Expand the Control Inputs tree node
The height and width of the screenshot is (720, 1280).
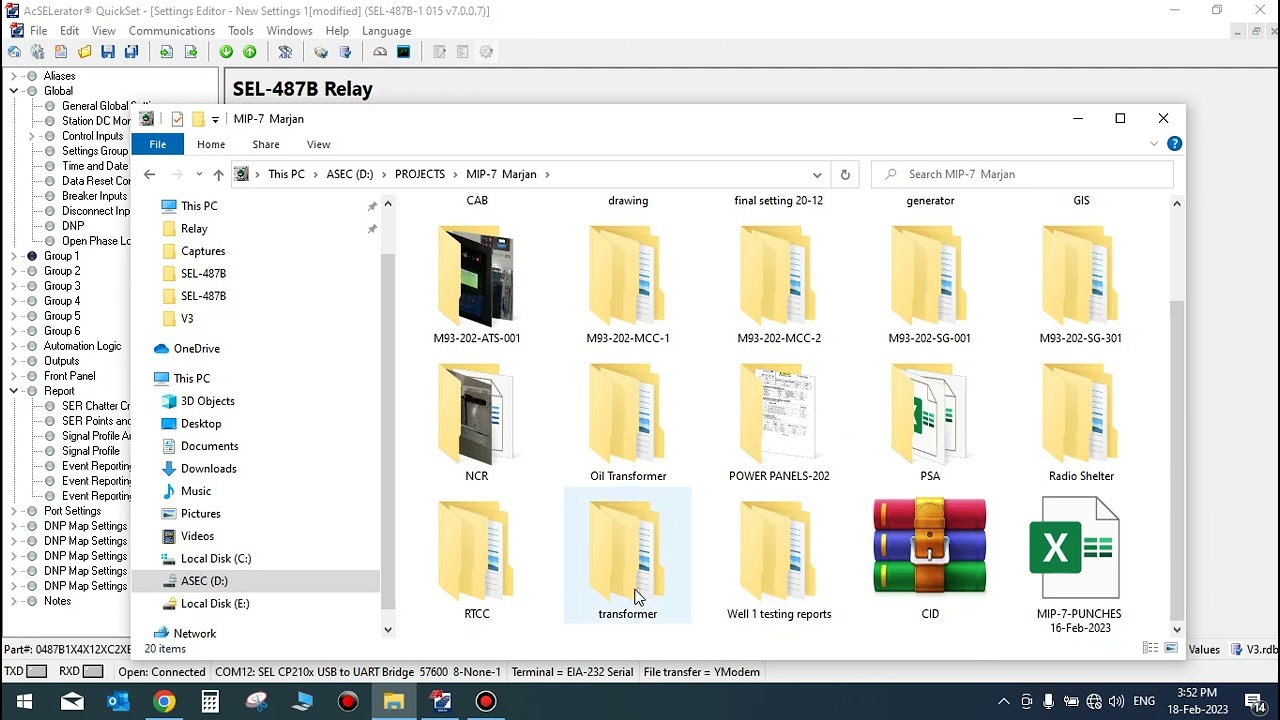pyautogui.click(x=31, y=136)
